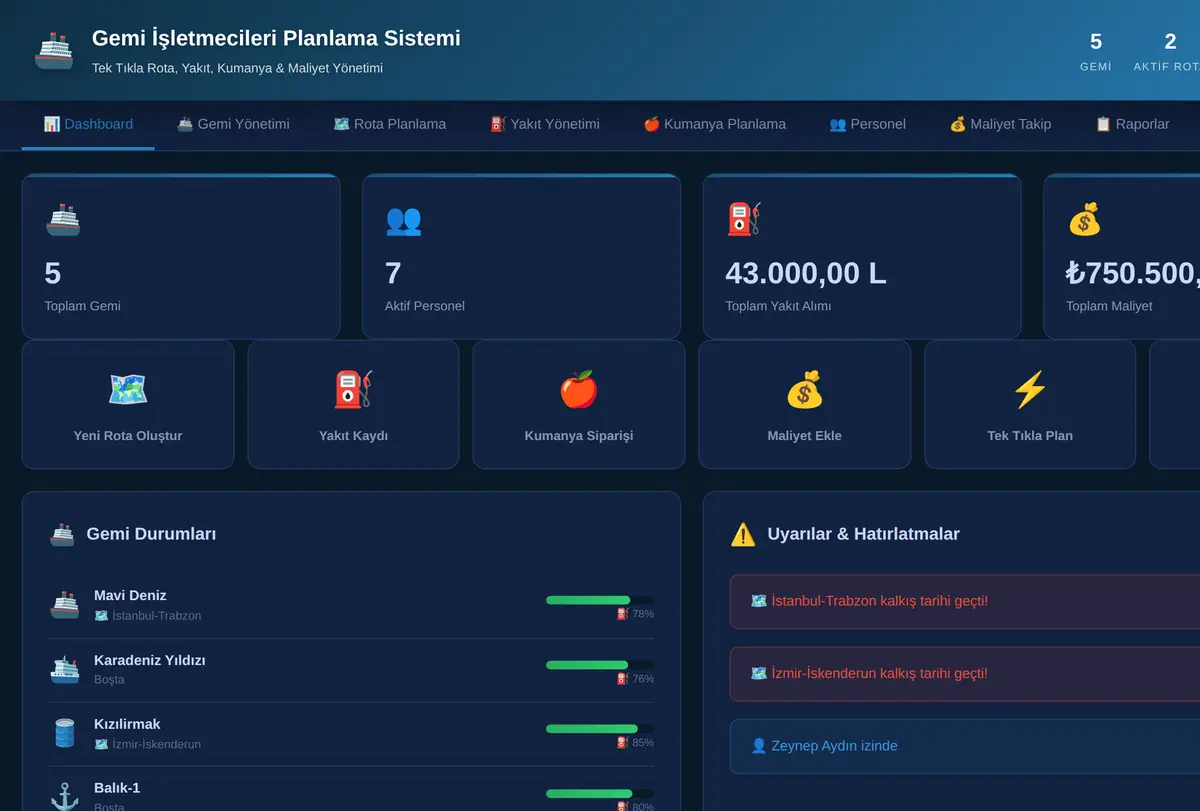Click the Karadeniz Yıldızı fuel level bar

tap(600, 664)
